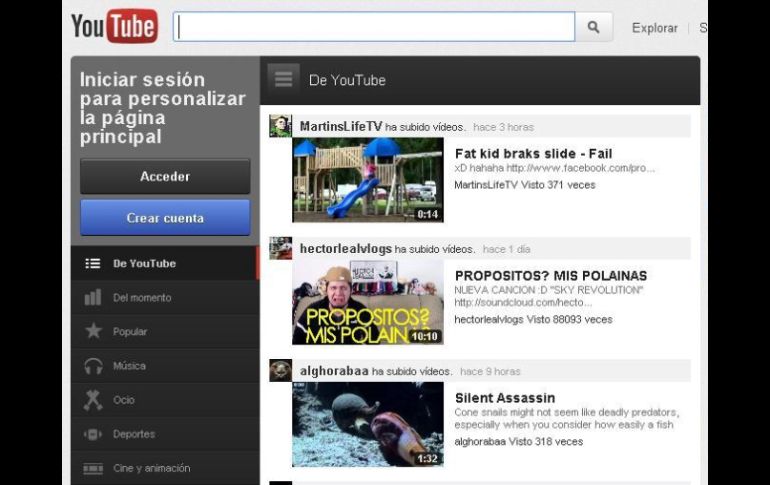Open the guide menu icon beside De YouTube
This screenshot has height=485, width=770.
point(283,80)
